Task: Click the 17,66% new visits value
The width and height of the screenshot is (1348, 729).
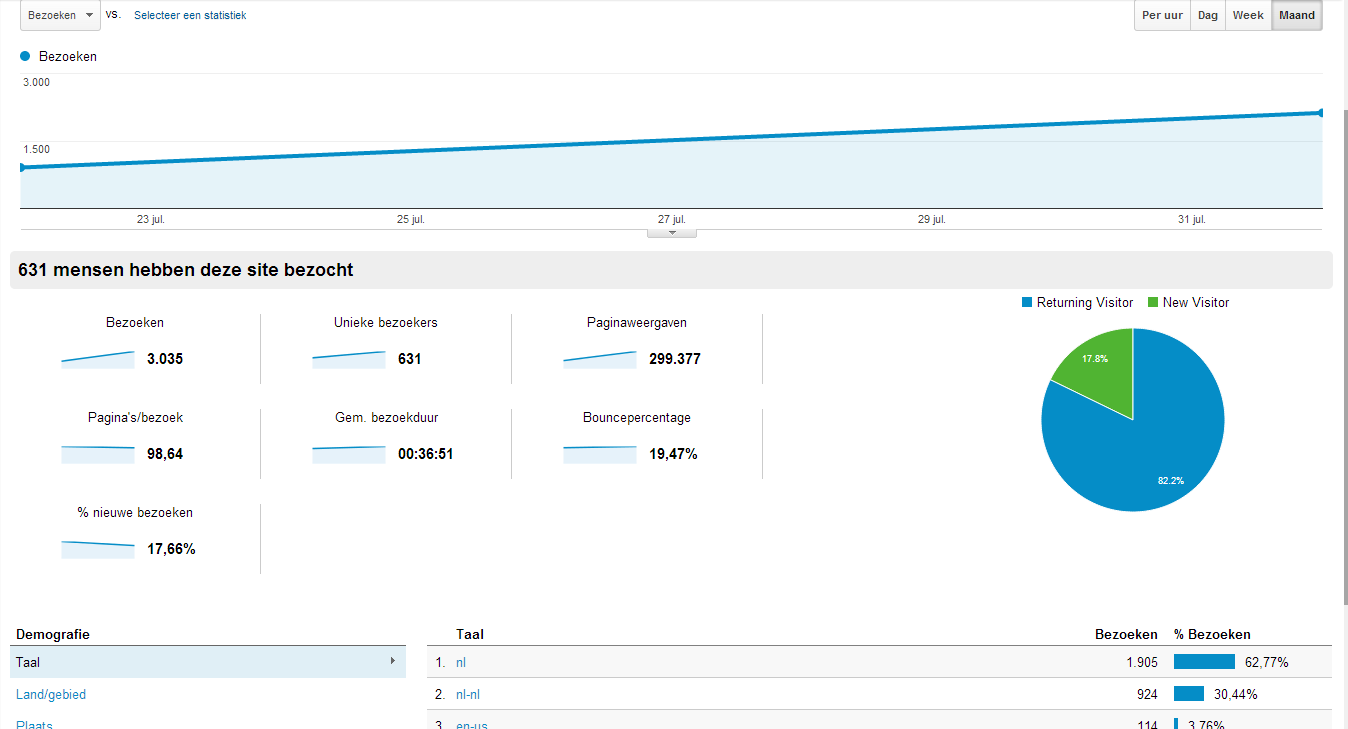Action: pyautogui.click(x=171, y=549)
